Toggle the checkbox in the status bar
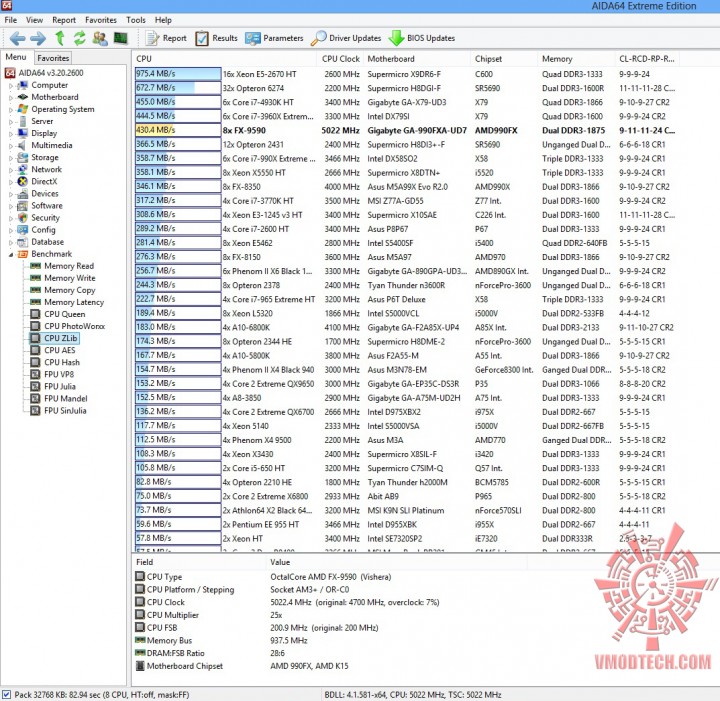720x701 pixels. tap(6, 695)
